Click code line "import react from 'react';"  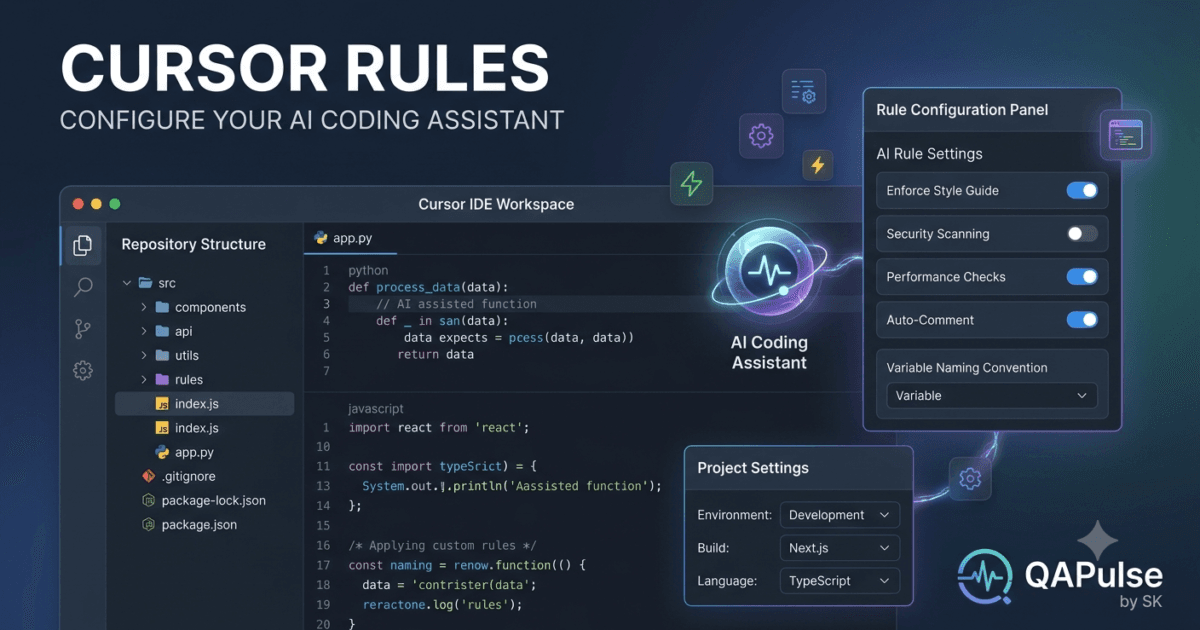pyautogui.click(x=439, y=427)
